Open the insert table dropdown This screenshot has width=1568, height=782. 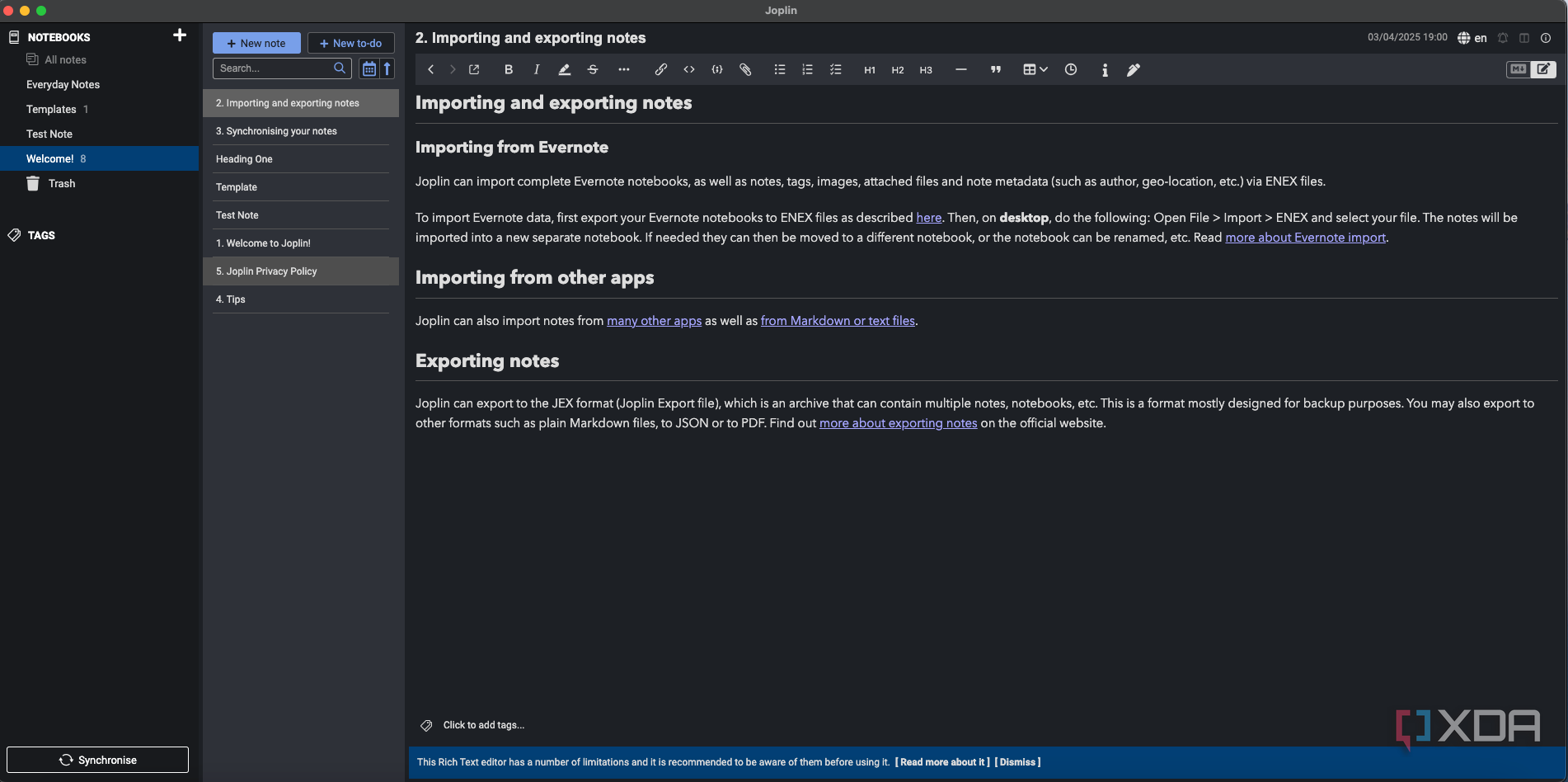(x=1035, y=70)
